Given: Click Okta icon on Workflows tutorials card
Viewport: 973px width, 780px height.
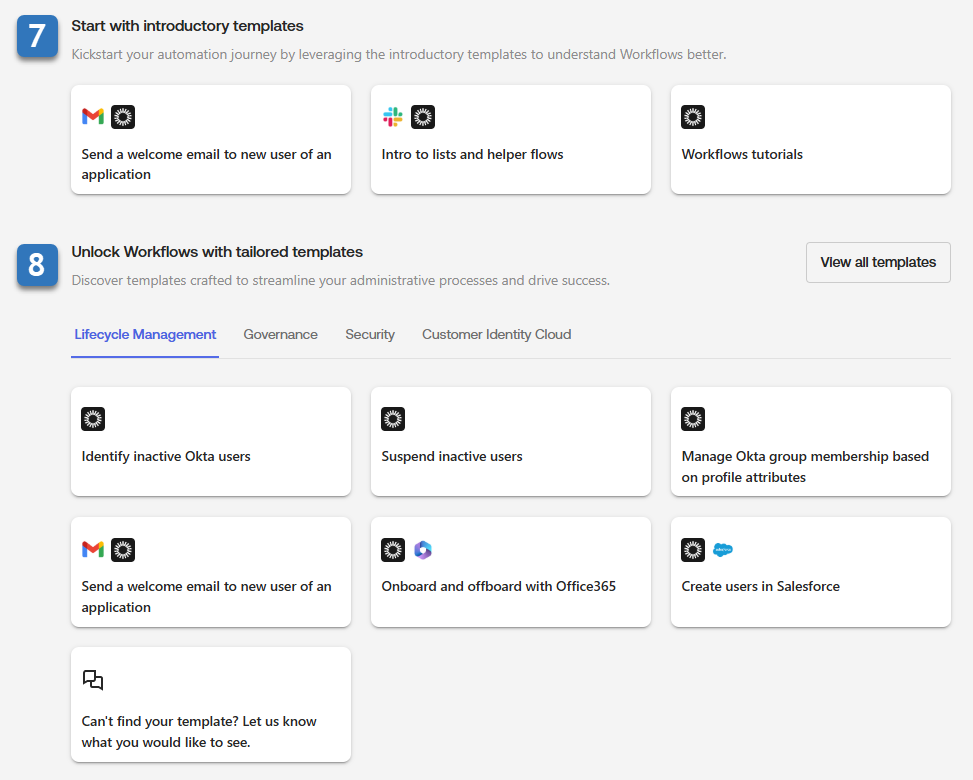Looking at the screenshot, I should coord(693,117).
